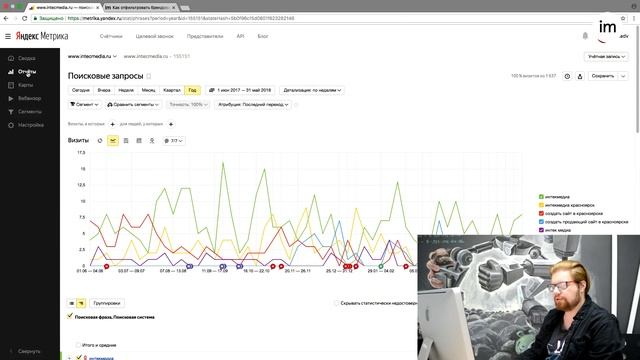Image resolution: width=640 pixels, height=360 pixels.
Task: Open Вебвизор in the sidebar
Action: (x=29, y=98)
